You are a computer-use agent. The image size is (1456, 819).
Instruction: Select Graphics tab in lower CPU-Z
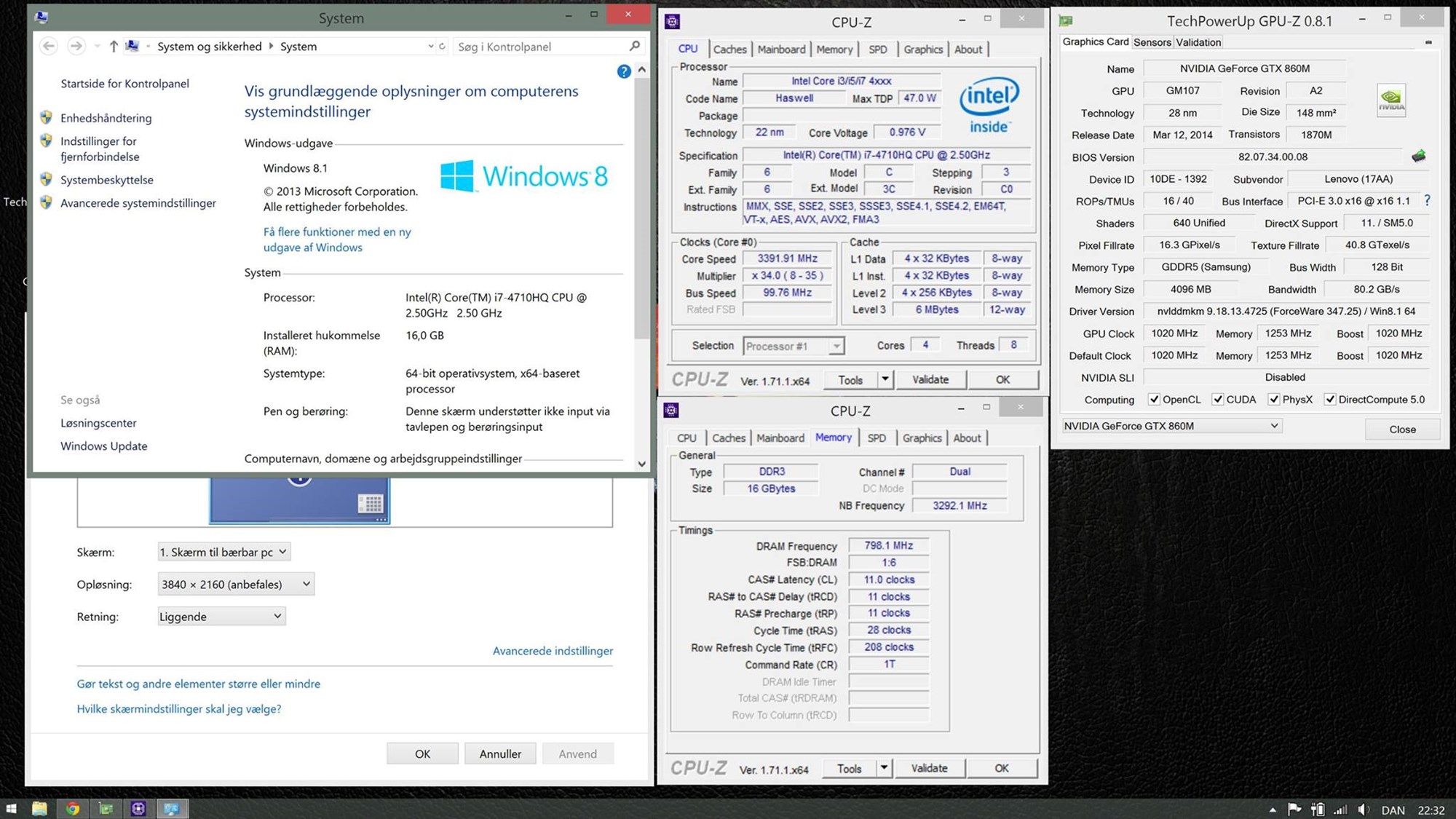pyautogui.click(x=922, y=438)
